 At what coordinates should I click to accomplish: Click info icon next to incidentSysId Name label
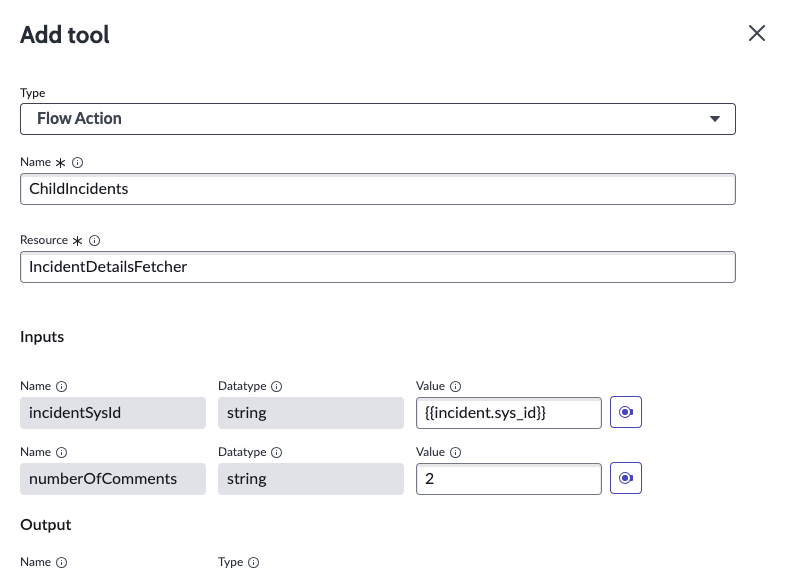(x=61, y=386)
